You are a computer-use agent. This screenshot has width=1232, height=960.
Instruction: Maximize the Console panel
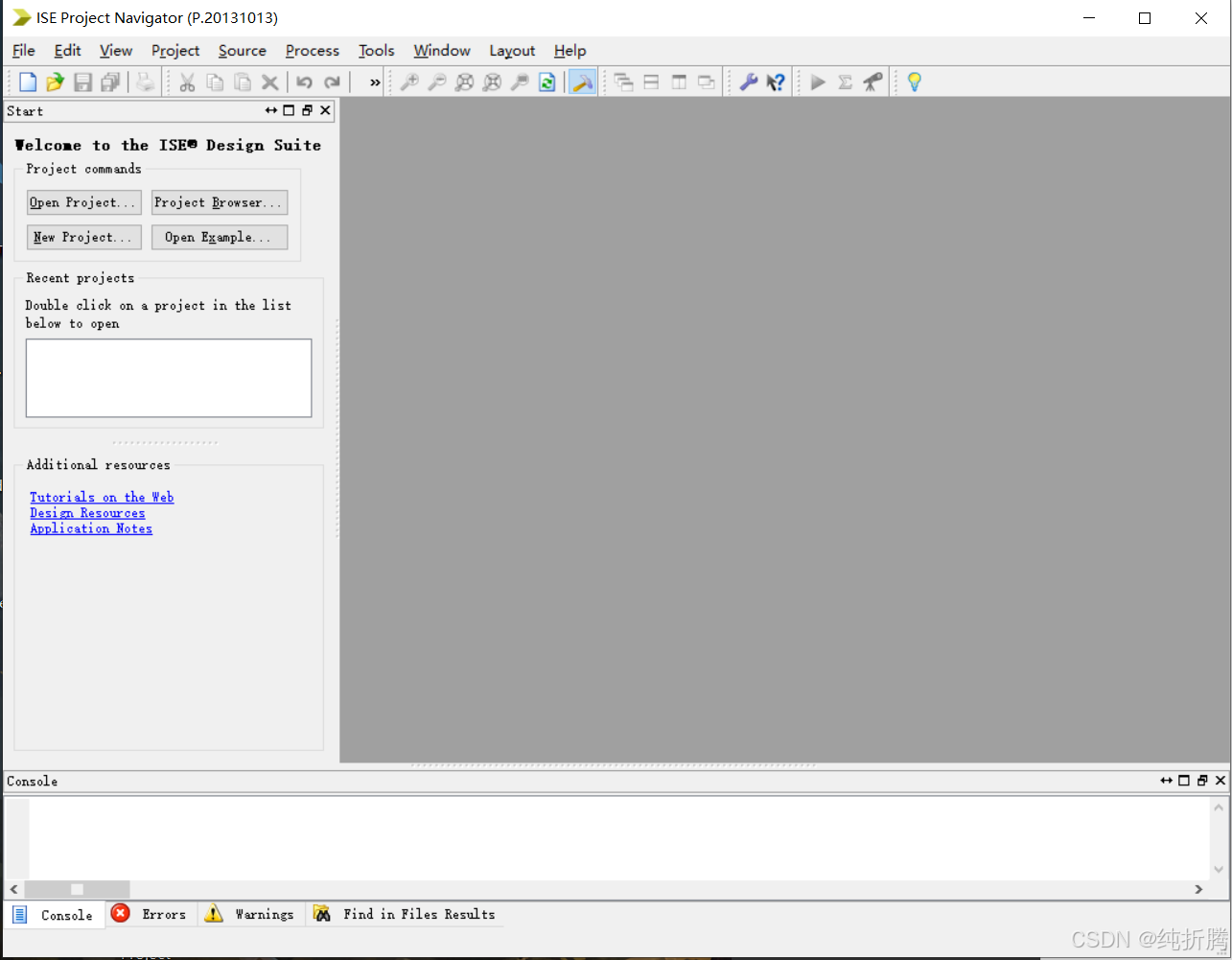click(1184, 781)
